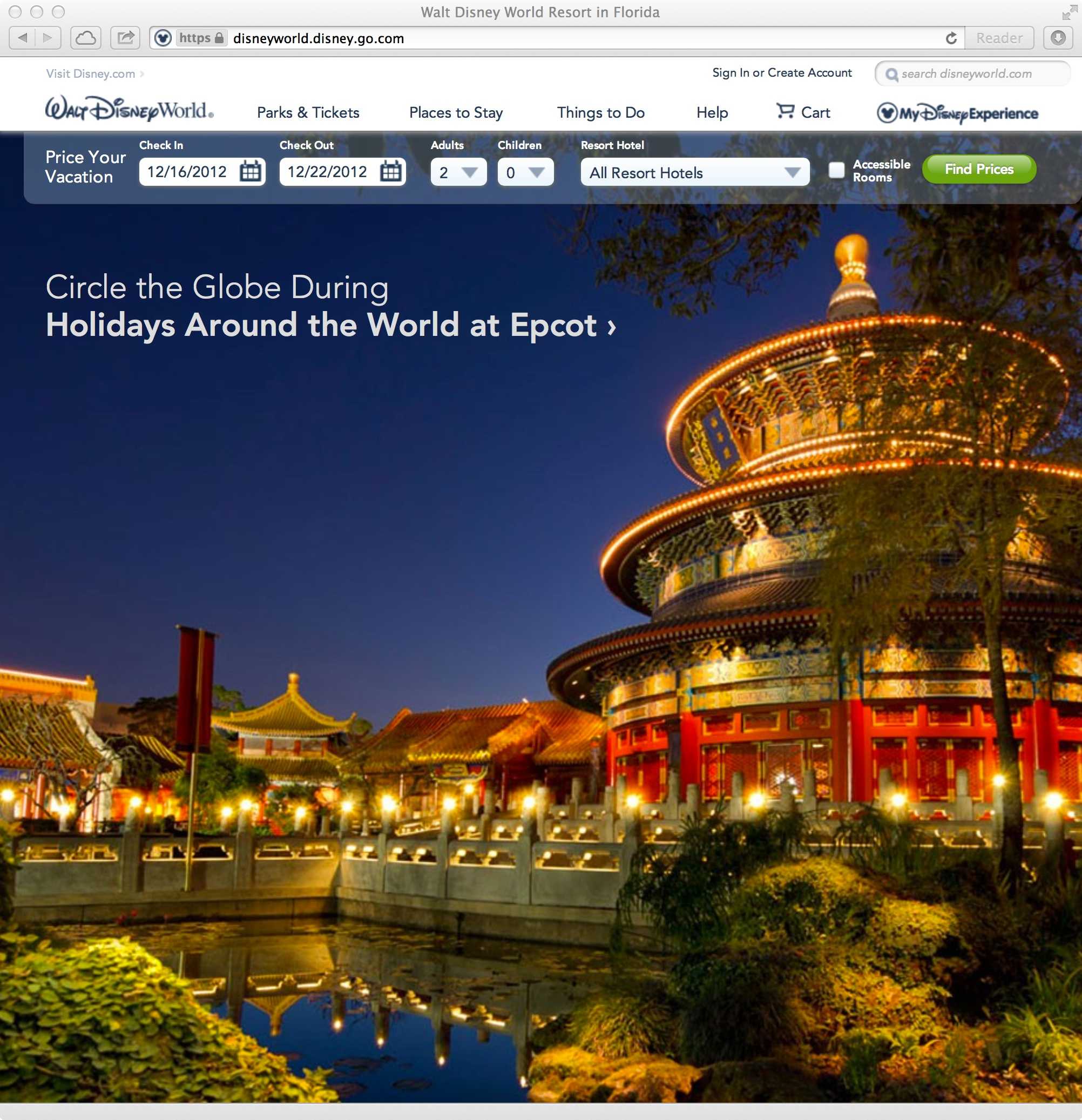Click the Safari forward arrow button

(48, 38)
